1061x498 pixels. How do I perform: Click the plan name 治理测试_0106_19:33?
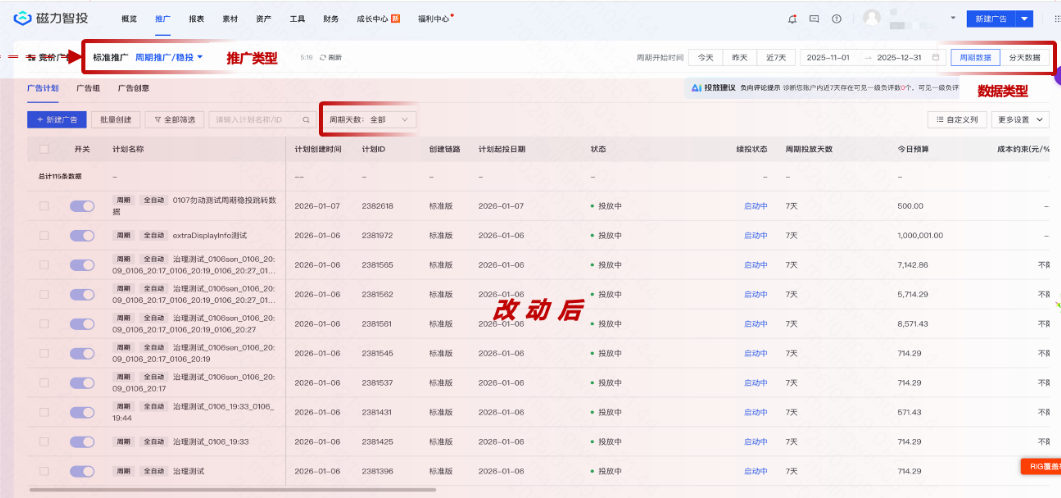(211, 442)
